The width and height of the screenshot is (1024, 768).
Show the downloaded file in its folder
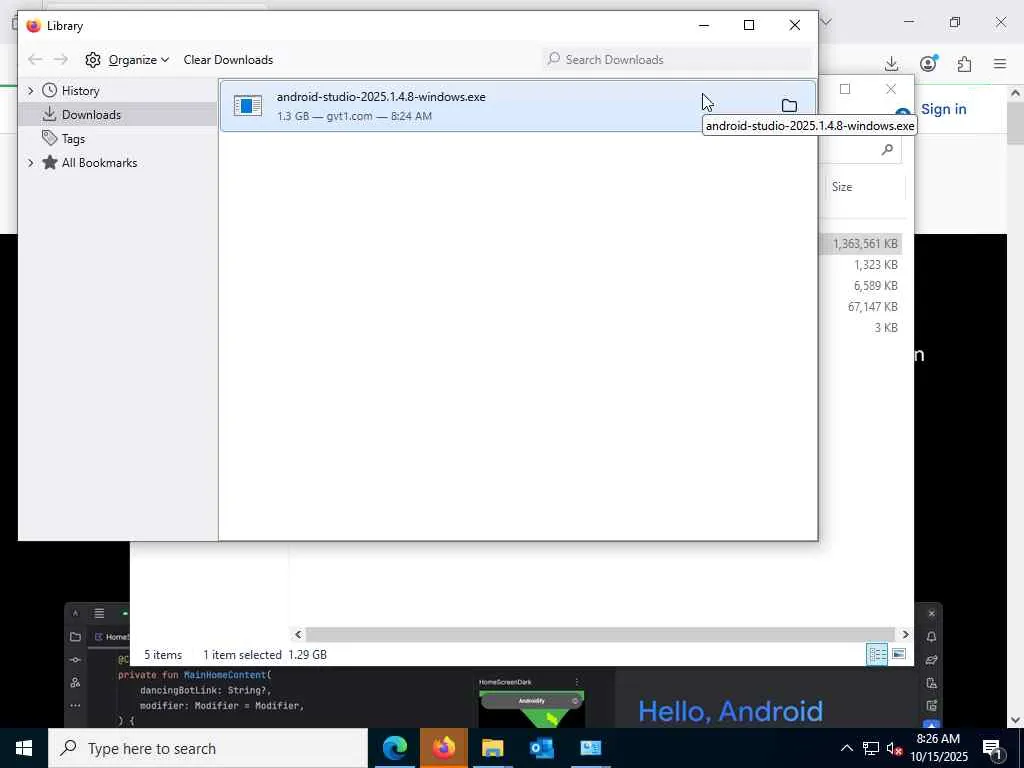pyautogui.click(x=789, y=106)
